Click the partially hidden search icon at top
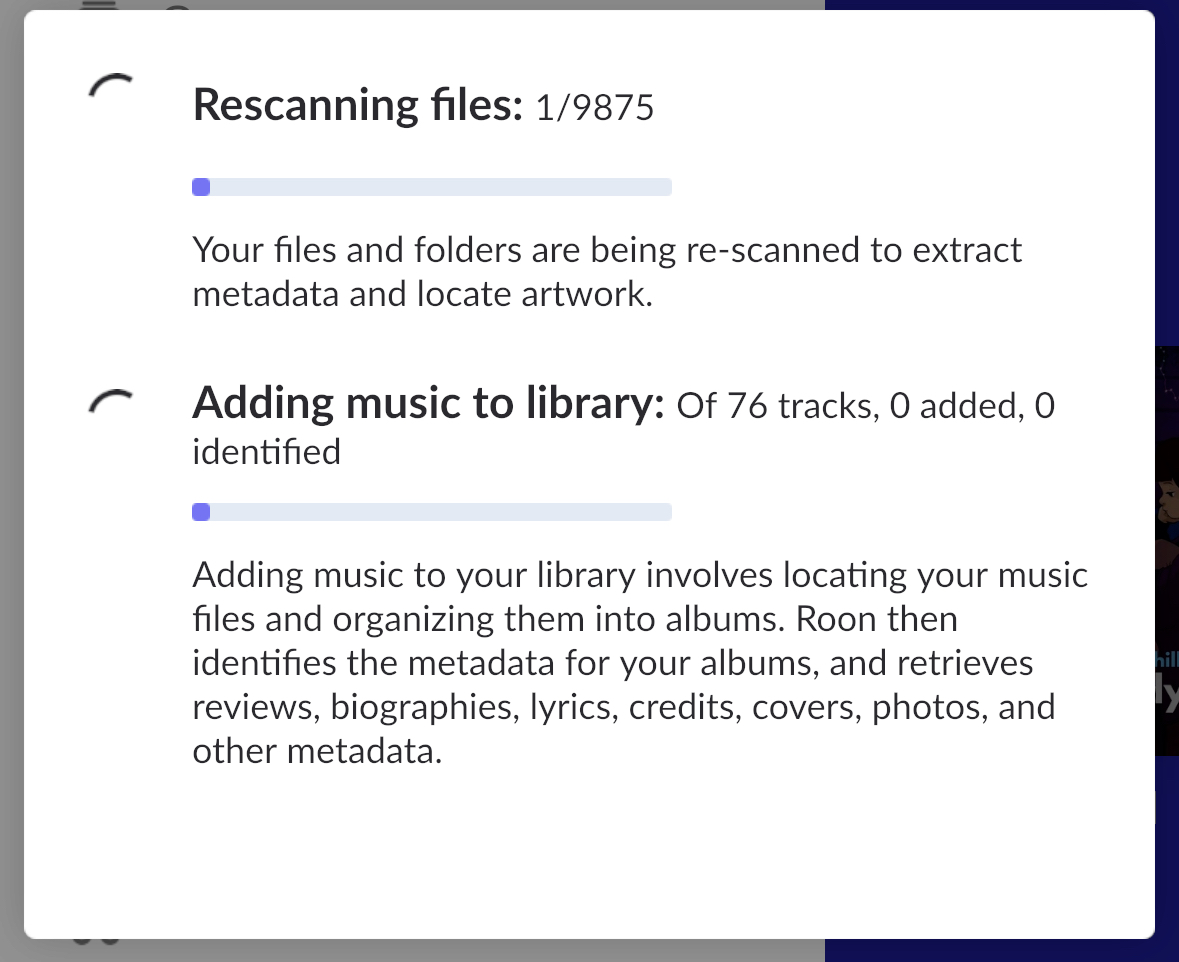1179x962 pixels. pyautogui.click(x=179, y=6)
